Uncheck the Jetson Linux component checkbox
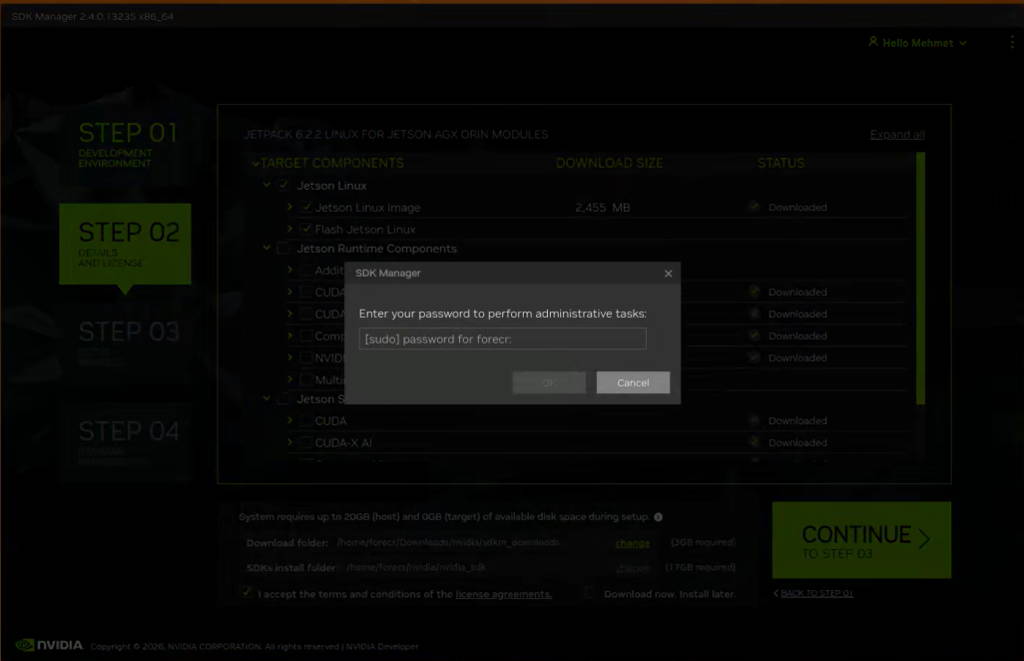This screenshot has width=1024, height=661. point(283,185)
